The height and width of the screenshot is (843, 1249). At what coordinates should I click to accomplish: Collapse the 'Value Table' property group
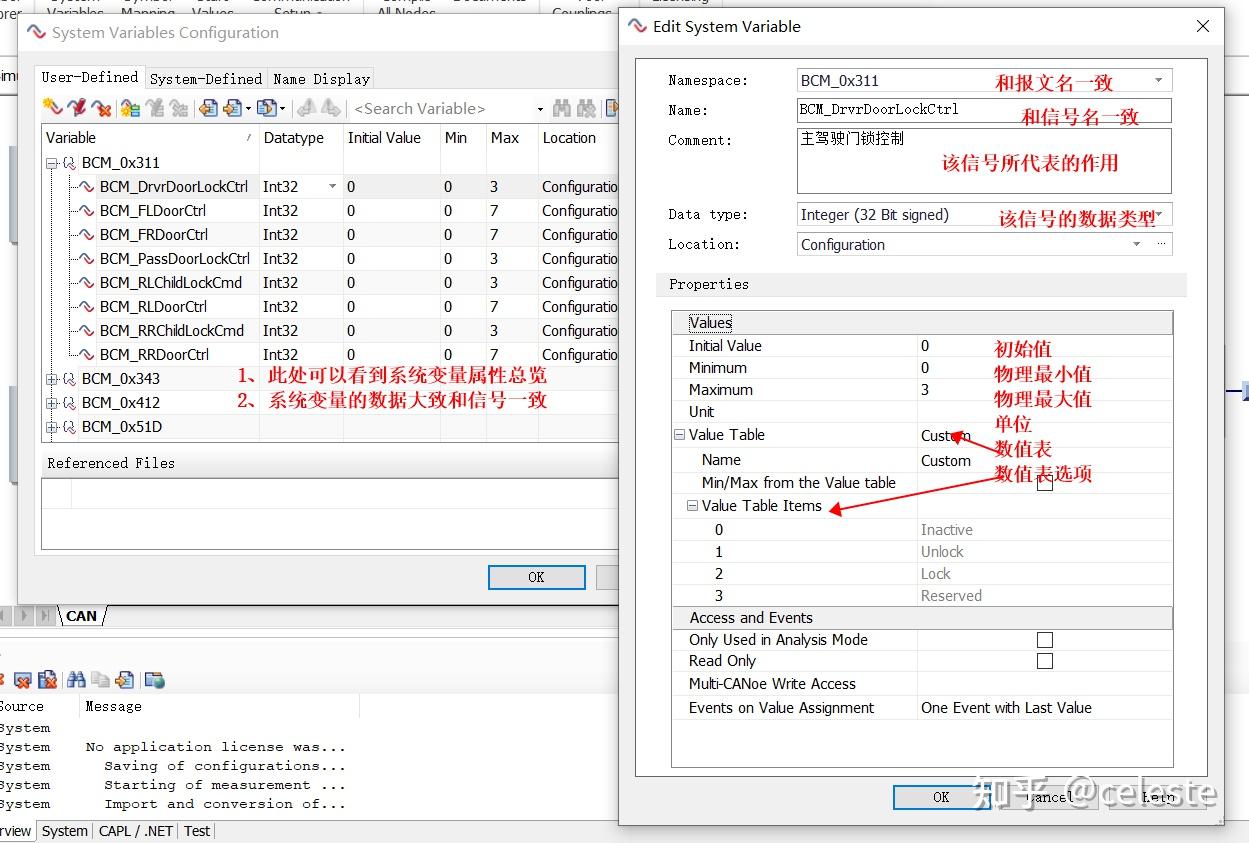680,435
